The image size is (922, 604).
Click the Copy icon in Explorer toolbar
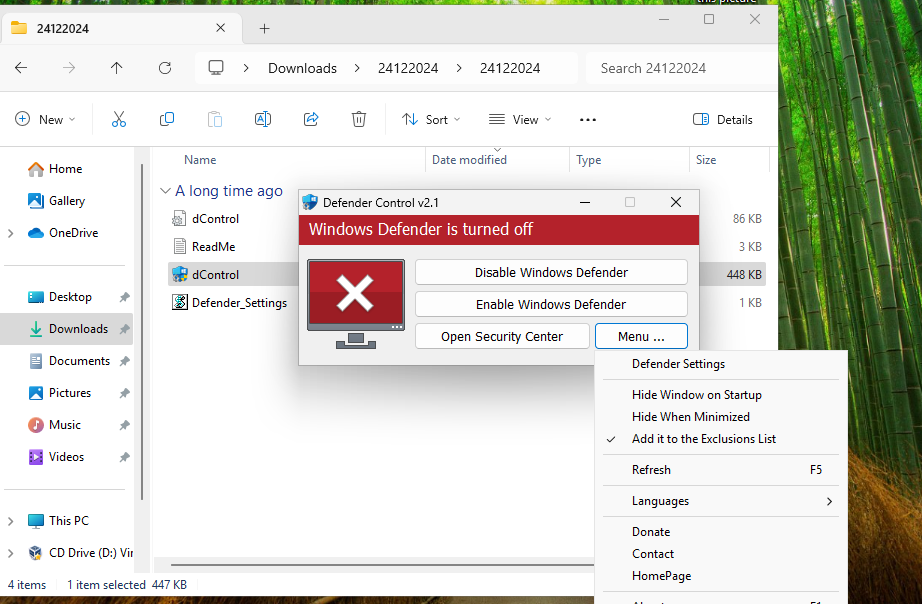point(167,119)
